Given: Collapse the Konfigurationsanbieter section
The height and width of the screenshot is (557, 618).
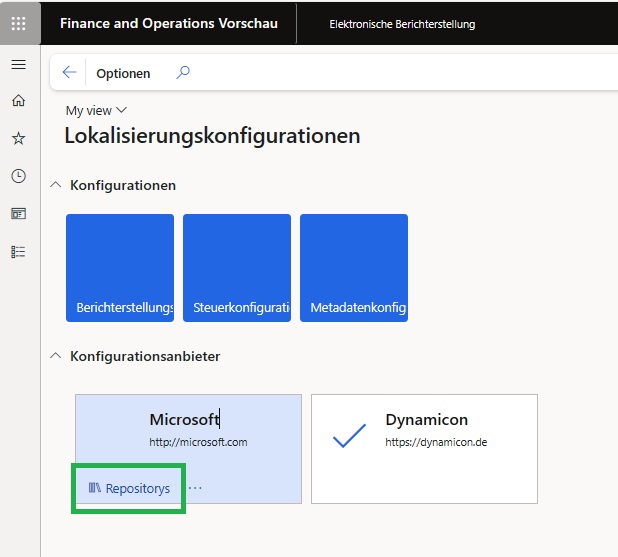Looking at the screenshot, I should (54, 356).
